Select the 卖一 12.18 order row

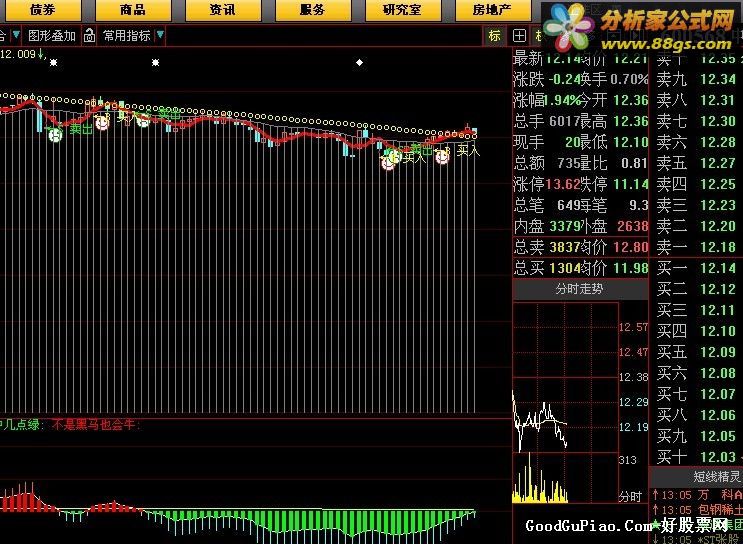pos(697,247)
